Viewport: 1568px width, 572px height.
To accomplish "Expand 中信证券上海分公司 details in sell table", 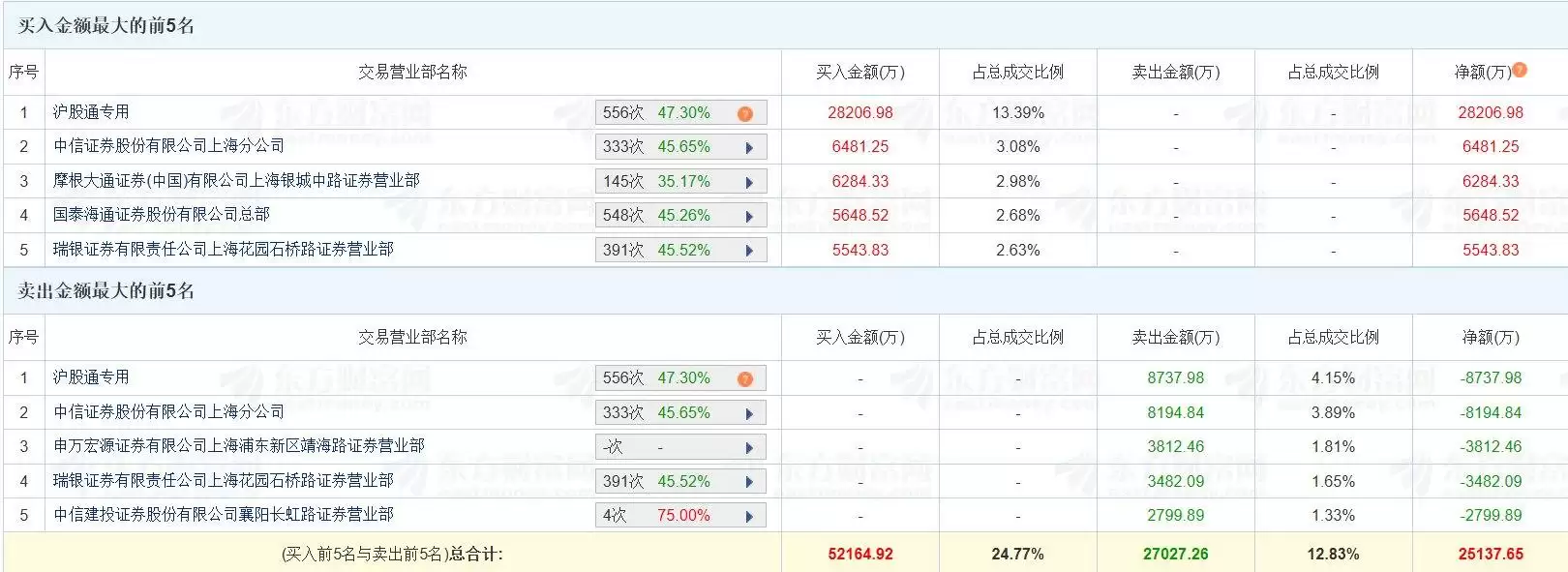I will click(x=749, y=413).
